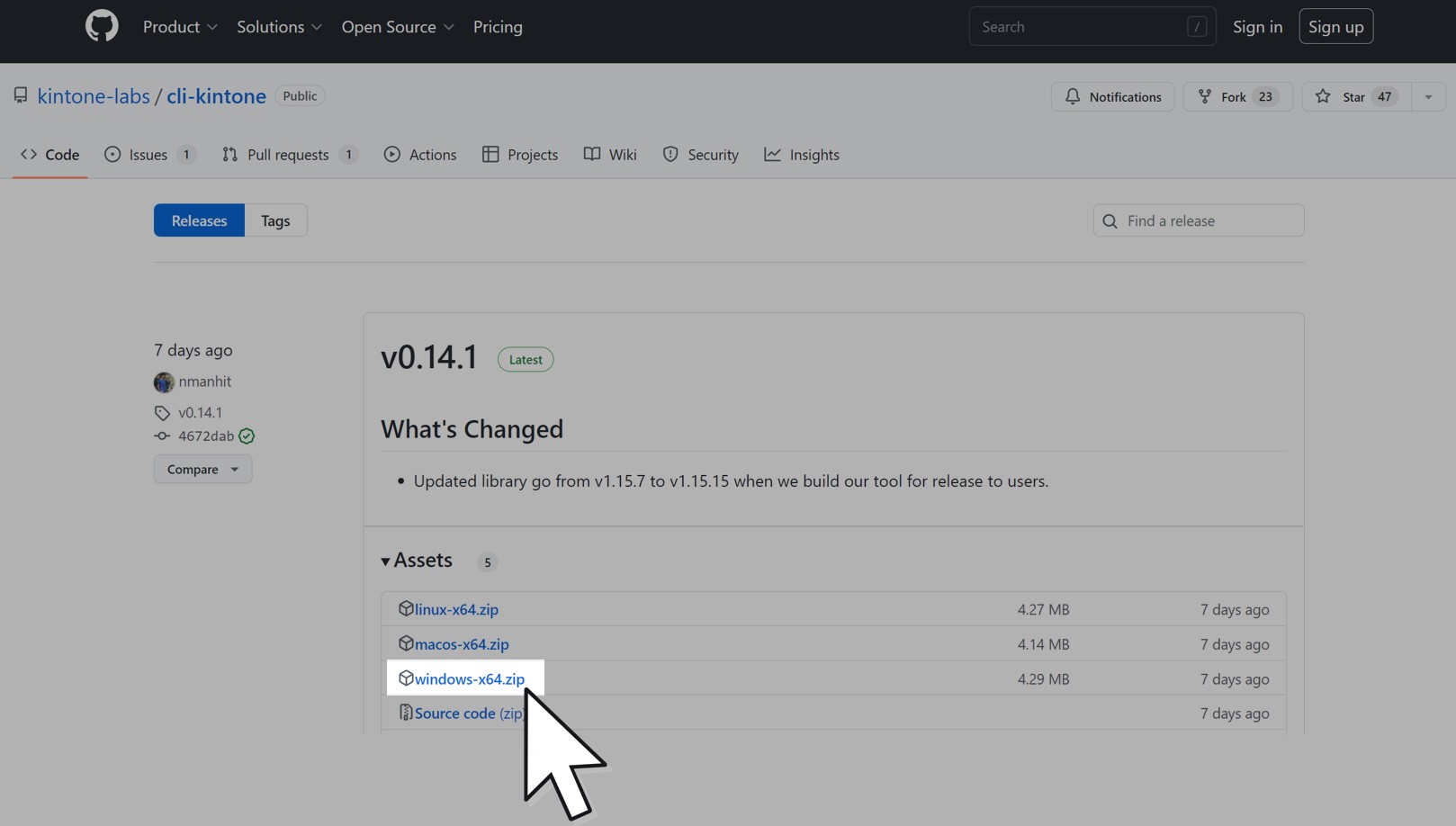Click the Fork icon button
Viewport: 1456px width, 826px height.
point(1205,96)
